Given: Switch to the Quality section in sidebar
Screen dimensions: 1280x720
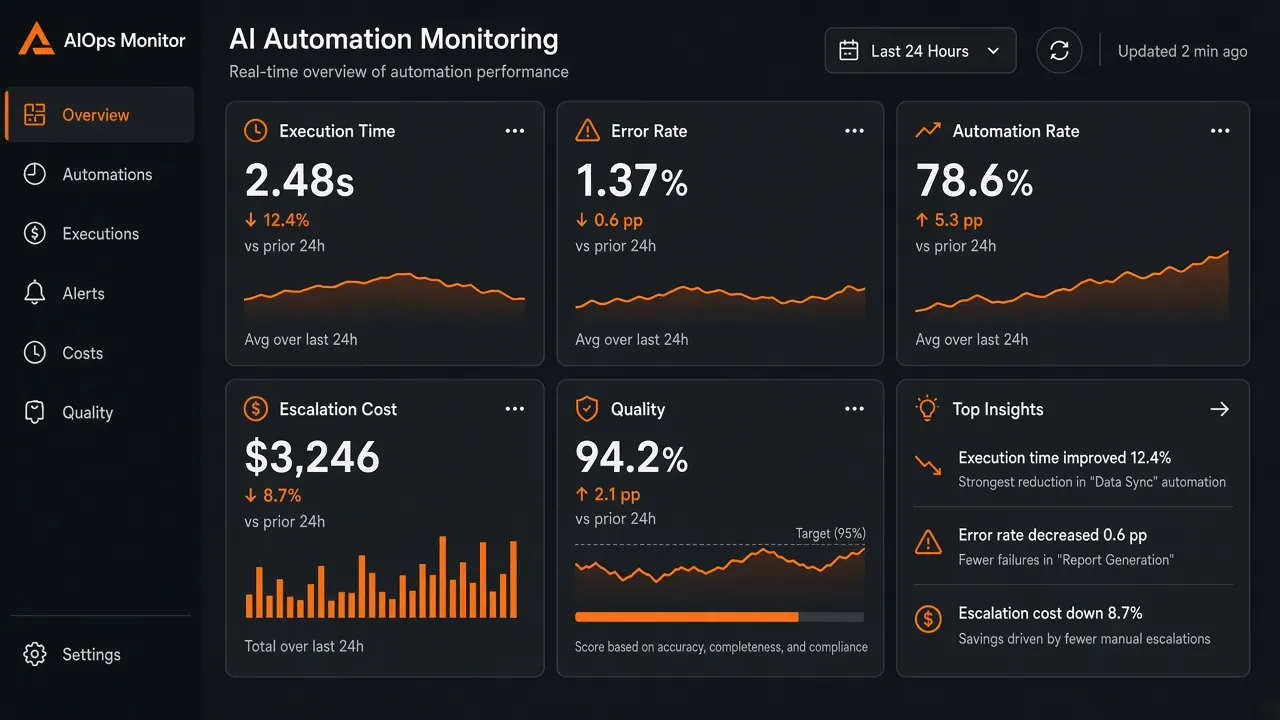Looking at the screenshot, I should pos(100,412).
